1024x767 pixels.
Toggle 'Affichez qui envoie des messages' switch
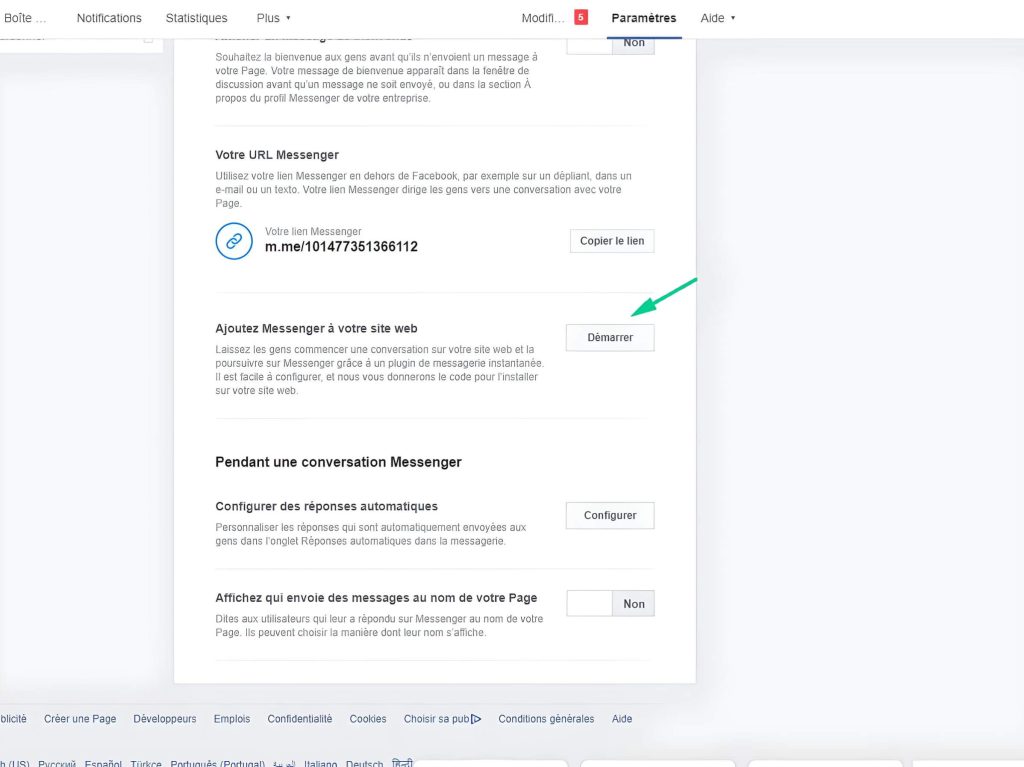610,603
